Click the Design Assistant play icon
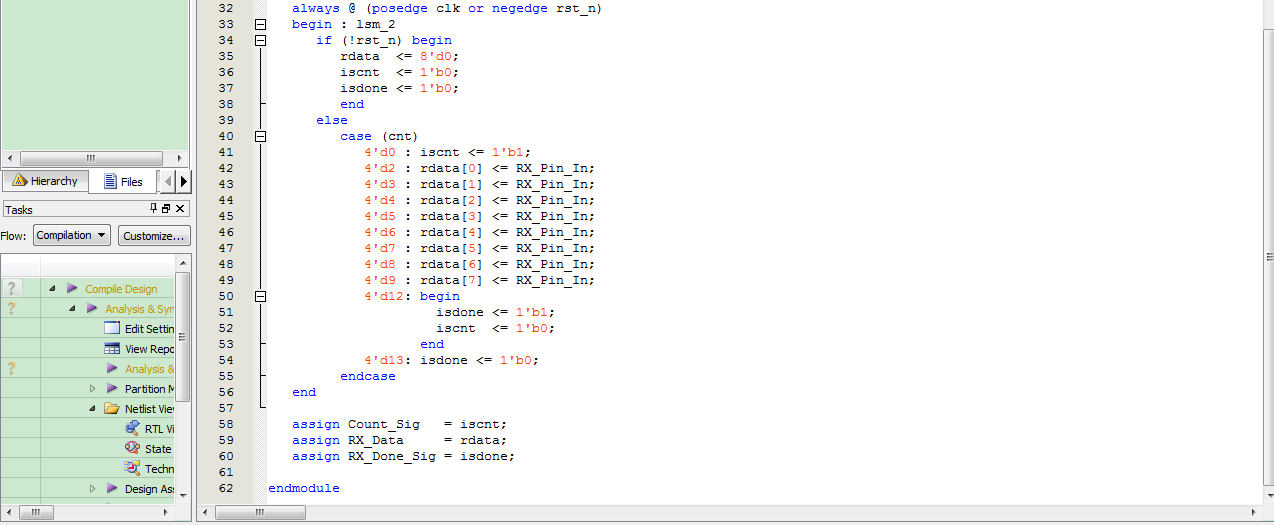This screenshot has height=525, width=1274. point(112,488)
